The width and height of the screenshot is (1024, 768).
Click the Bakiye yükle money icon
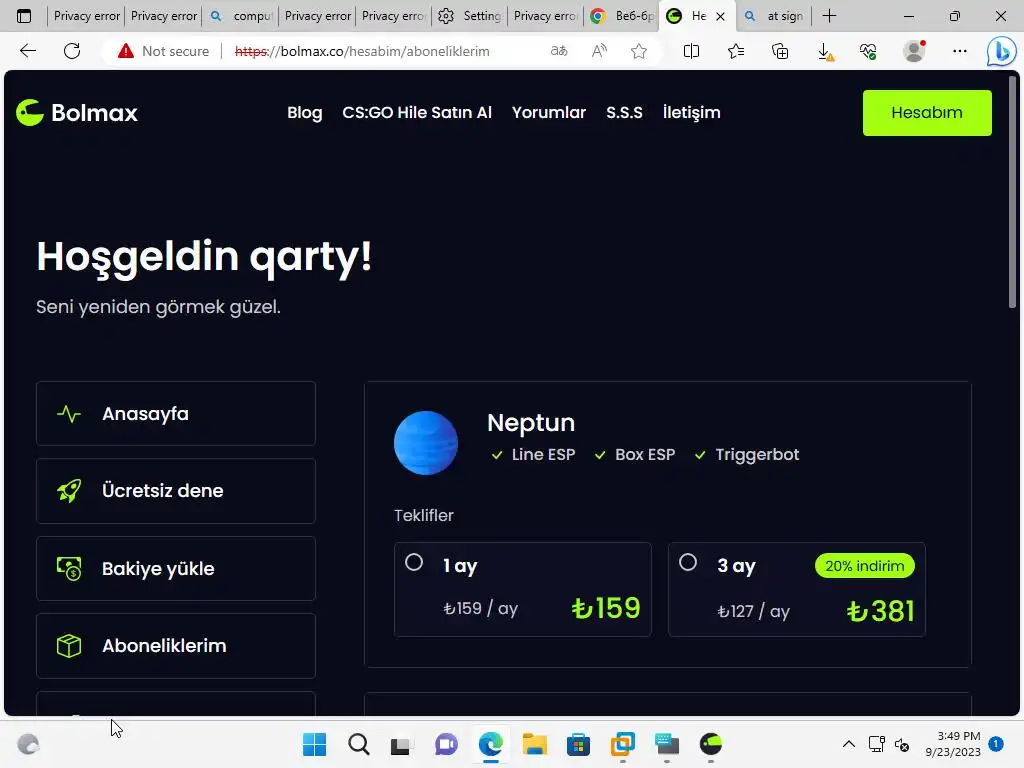coord(69,569)
